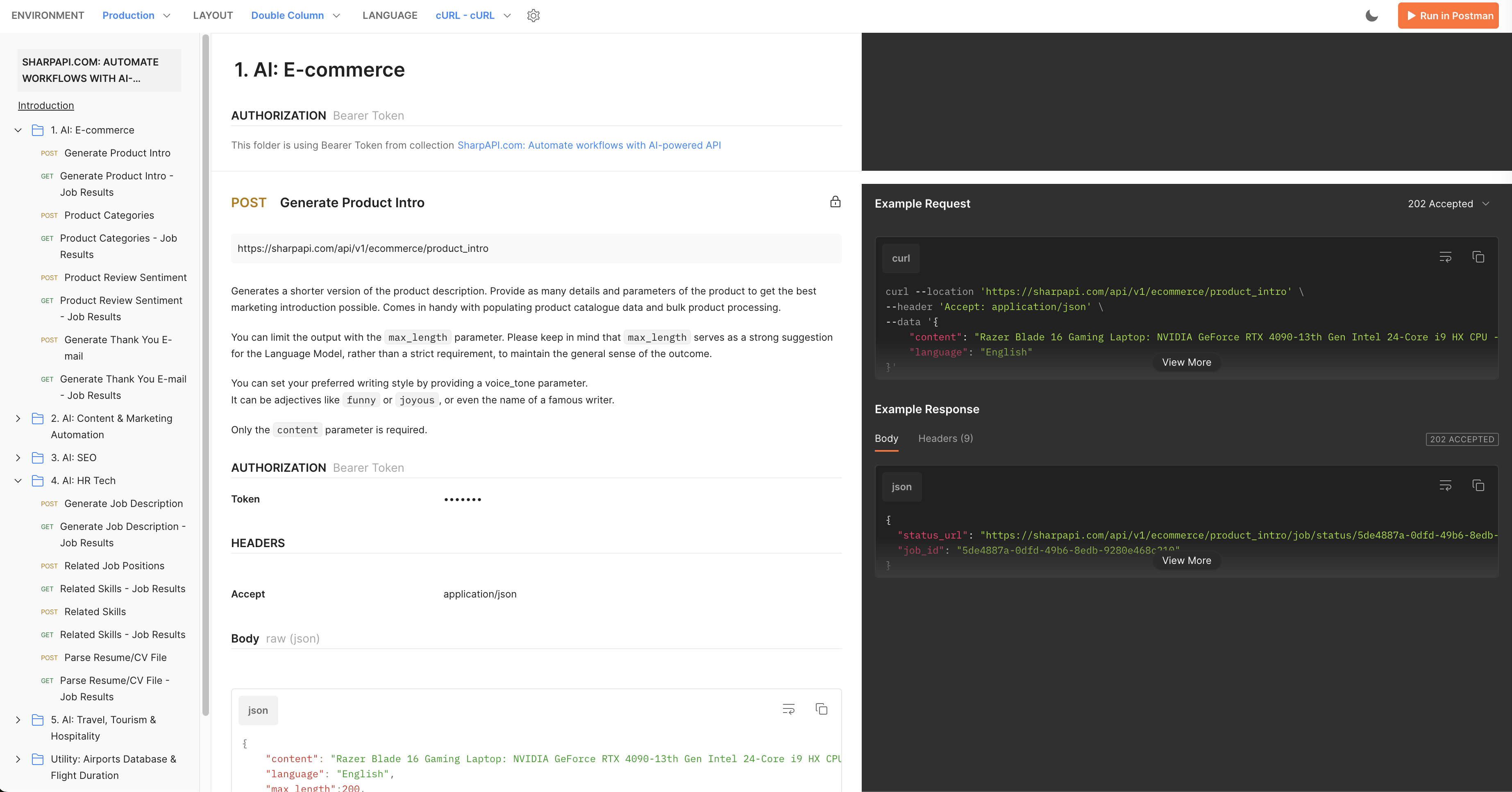
Task: Switch to the Headers (9) response tab
Action: (945, 438)
